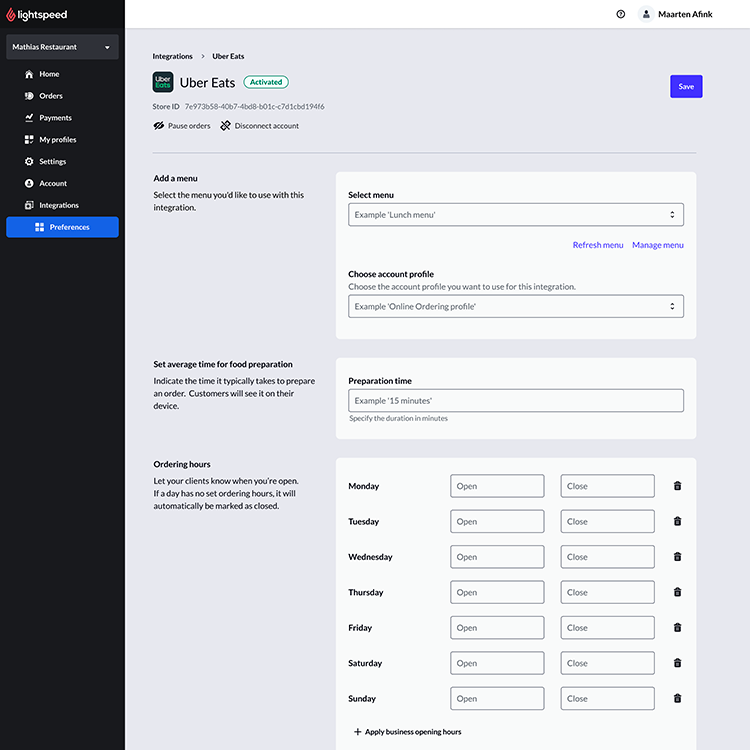Screen dimensions: 750x750
Task: Click the Lightspeed flame logo
Action: coord(11,15)
